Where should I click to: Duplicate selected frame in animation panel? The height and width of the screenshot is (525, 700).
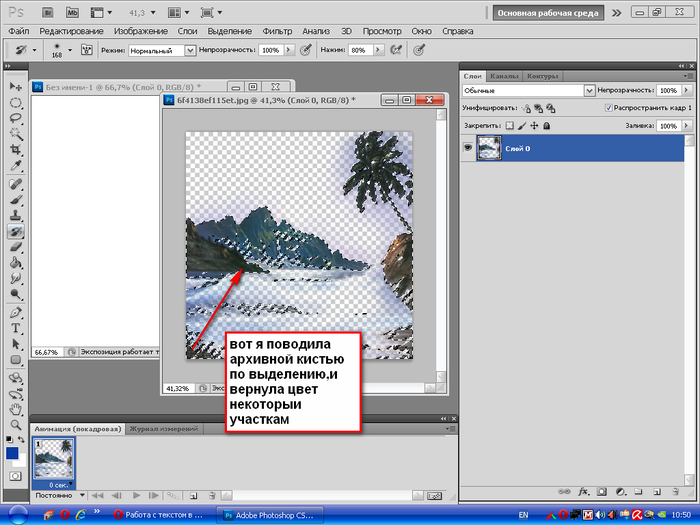pyautogui.click(x=193, y=495)
